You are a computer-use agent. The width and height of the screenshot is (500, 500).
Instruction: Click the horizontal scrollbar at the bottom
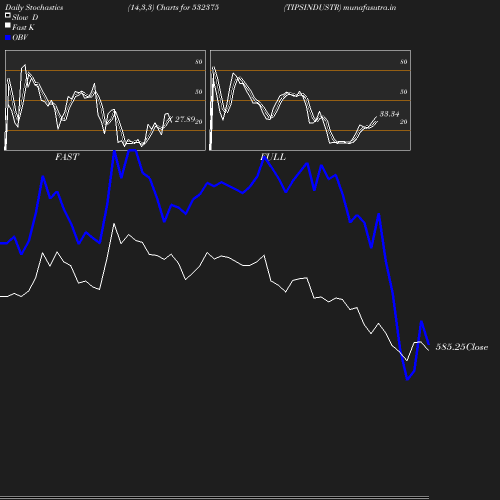coord(214,497)
